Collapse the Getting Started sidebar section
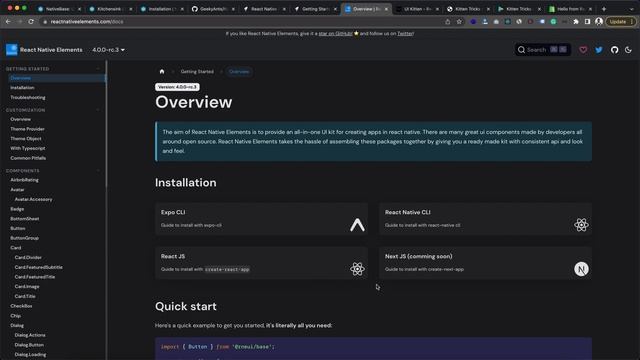Screen dimensions: 640x360 click(98, 69)
